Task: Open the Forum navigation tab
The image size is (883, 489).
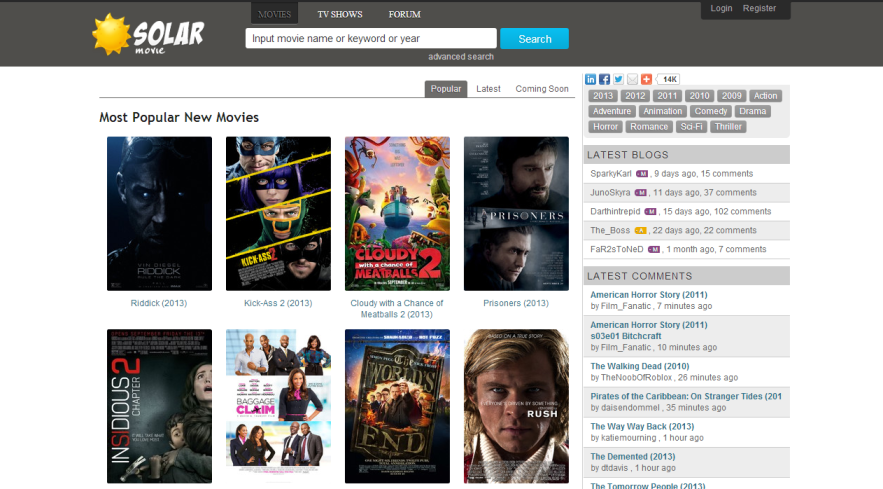Action: click(404, 14)
